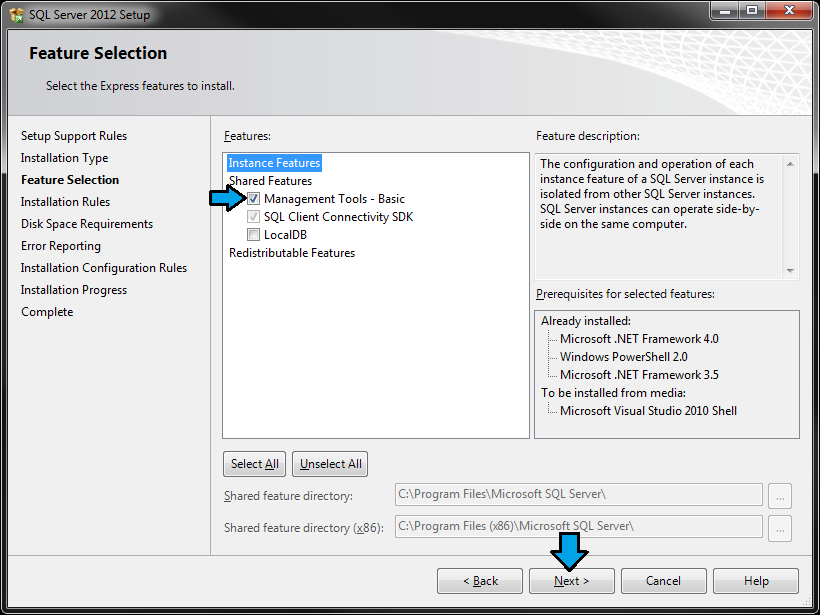The width and height of the screenshot is (820, 615).
Task: Click Microsoft .NET Framework 3.5 prerequisite
Action: [639, 375]
